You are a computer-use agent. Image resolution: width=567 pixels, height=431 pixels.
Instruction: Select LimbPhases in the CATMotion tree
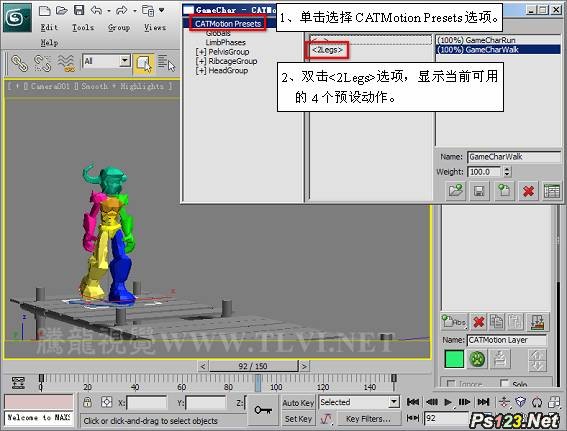coord(225,42)
